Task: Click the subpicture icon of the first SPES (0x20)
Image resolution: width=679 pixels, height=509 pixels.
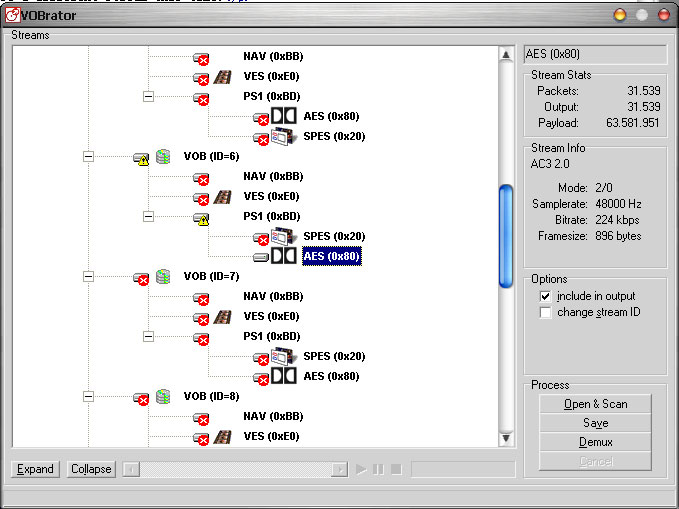Action: coord(284,136)
